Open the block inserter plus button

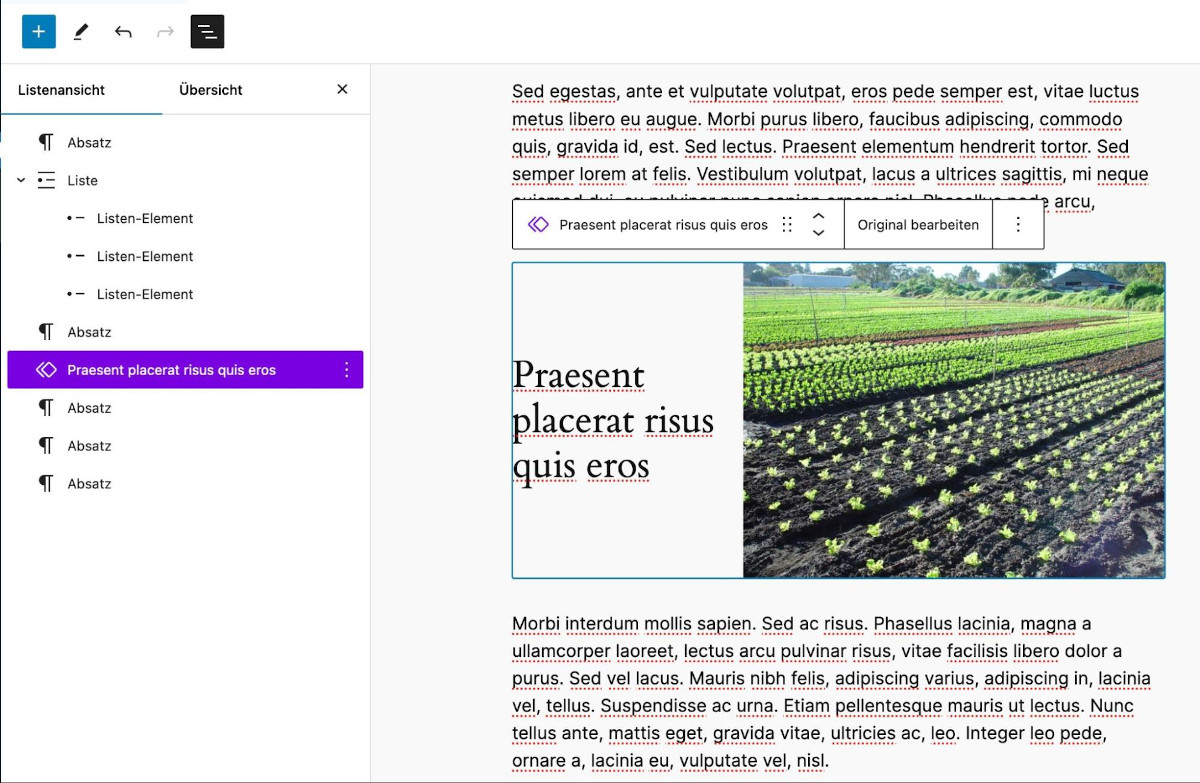tap(39, 32)
